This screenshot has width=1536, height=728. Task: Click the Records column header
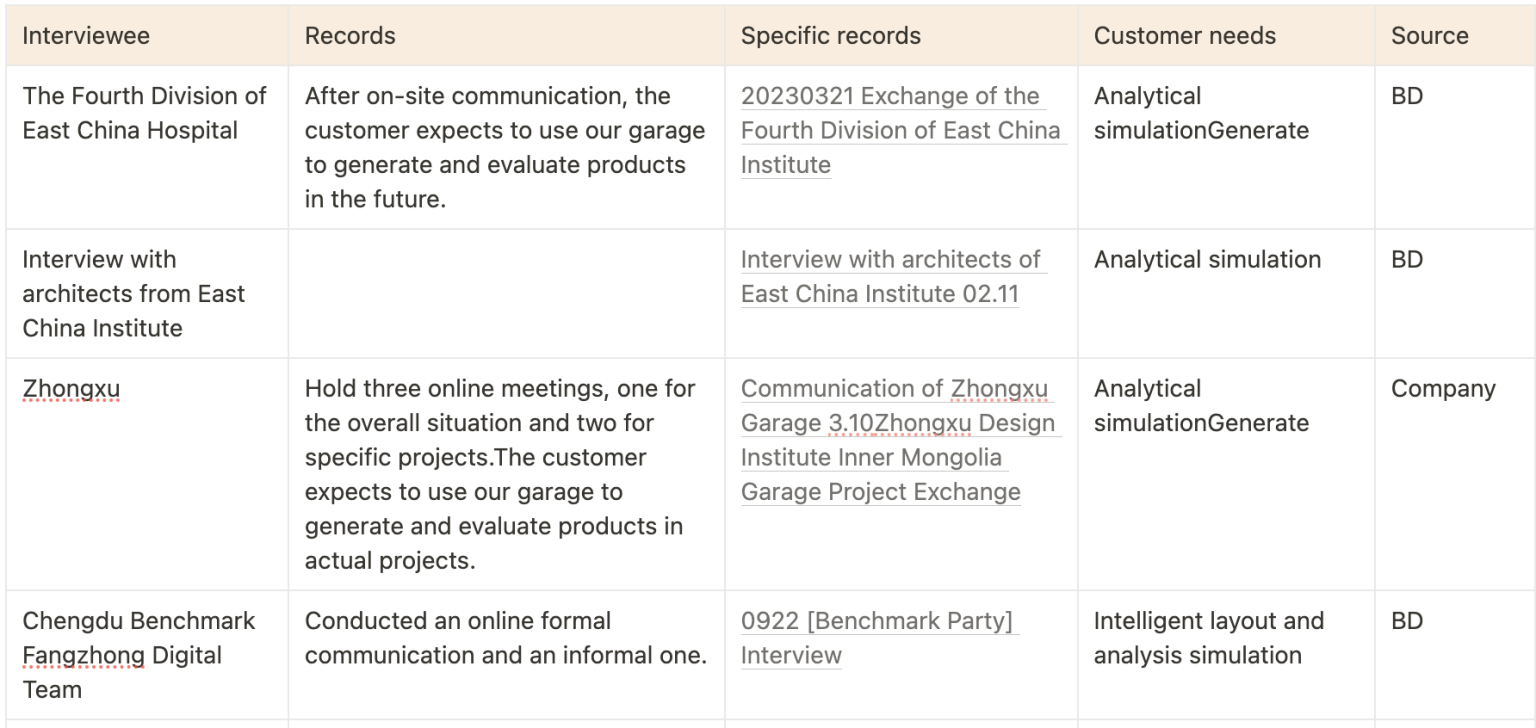coord(350,36)
